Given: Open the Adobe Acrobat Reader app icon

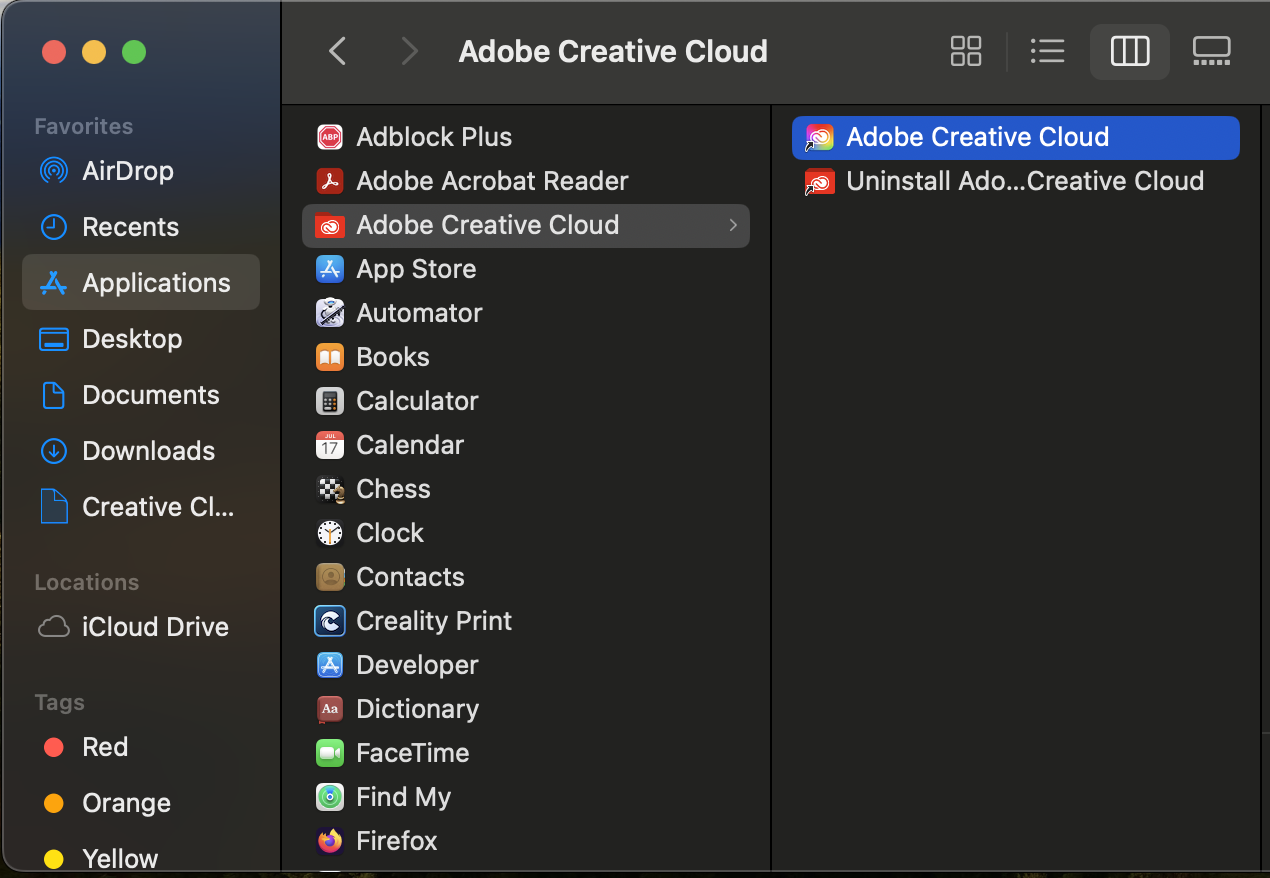Looking at the screenshot, I should (x=329, y=181).
